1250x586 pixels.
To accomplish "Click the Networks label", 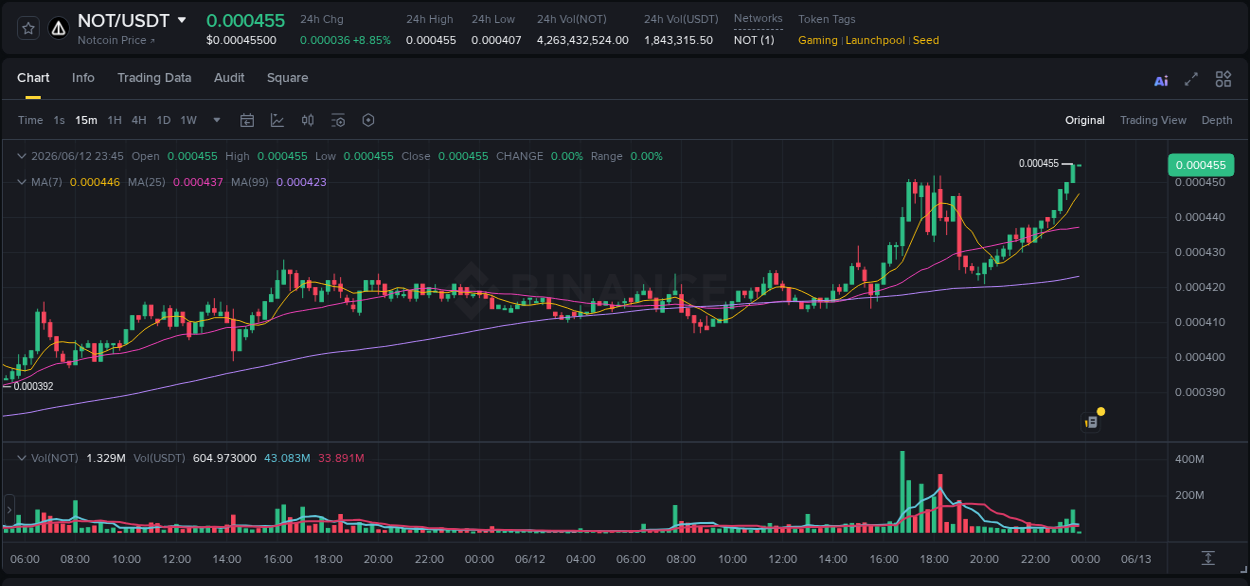I will tap(758, 19).
